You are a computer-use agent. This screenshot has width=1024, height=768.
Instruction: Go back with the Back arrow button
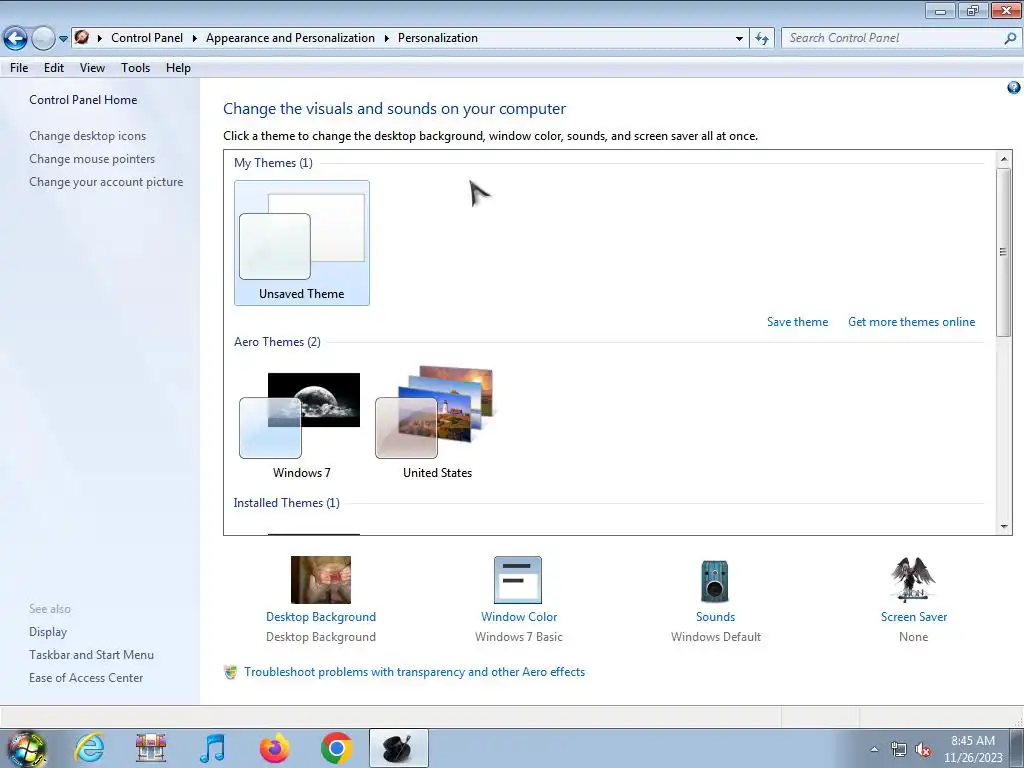[x=15, y=39]
